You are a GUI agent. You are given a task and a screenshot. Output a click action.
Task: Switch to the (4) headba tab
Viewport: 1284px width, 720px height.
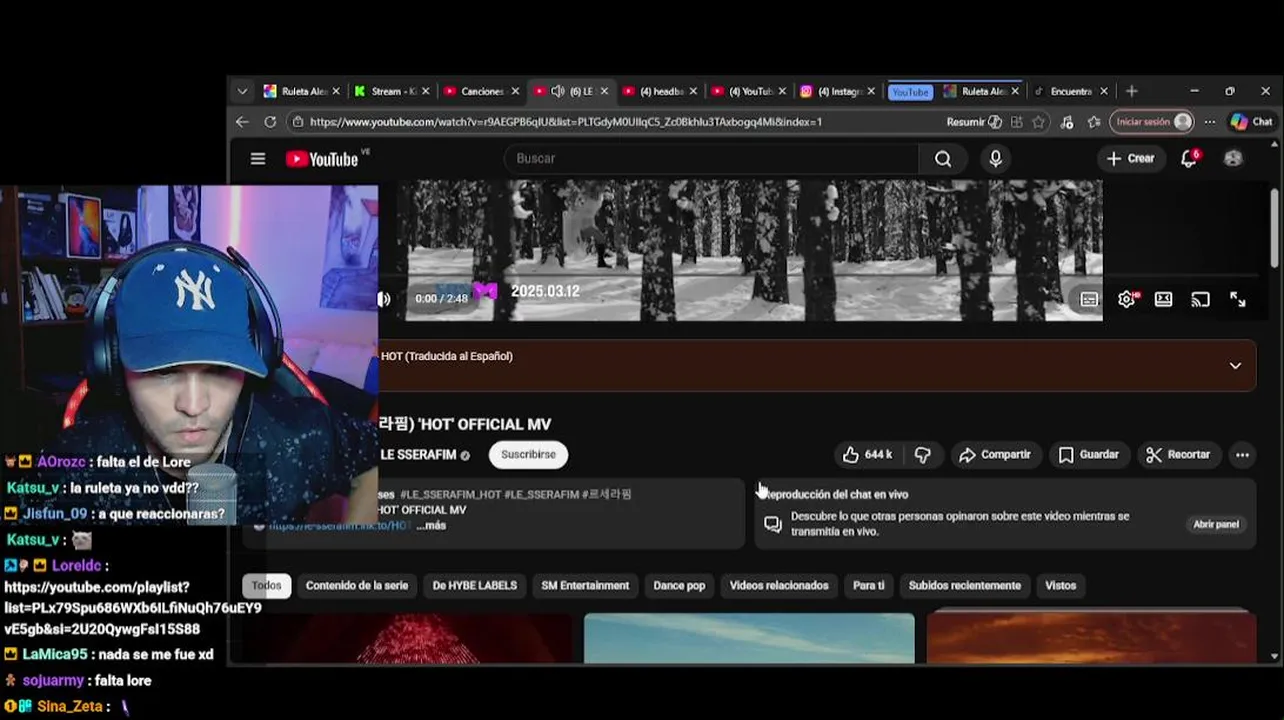[x=659, y=91]
